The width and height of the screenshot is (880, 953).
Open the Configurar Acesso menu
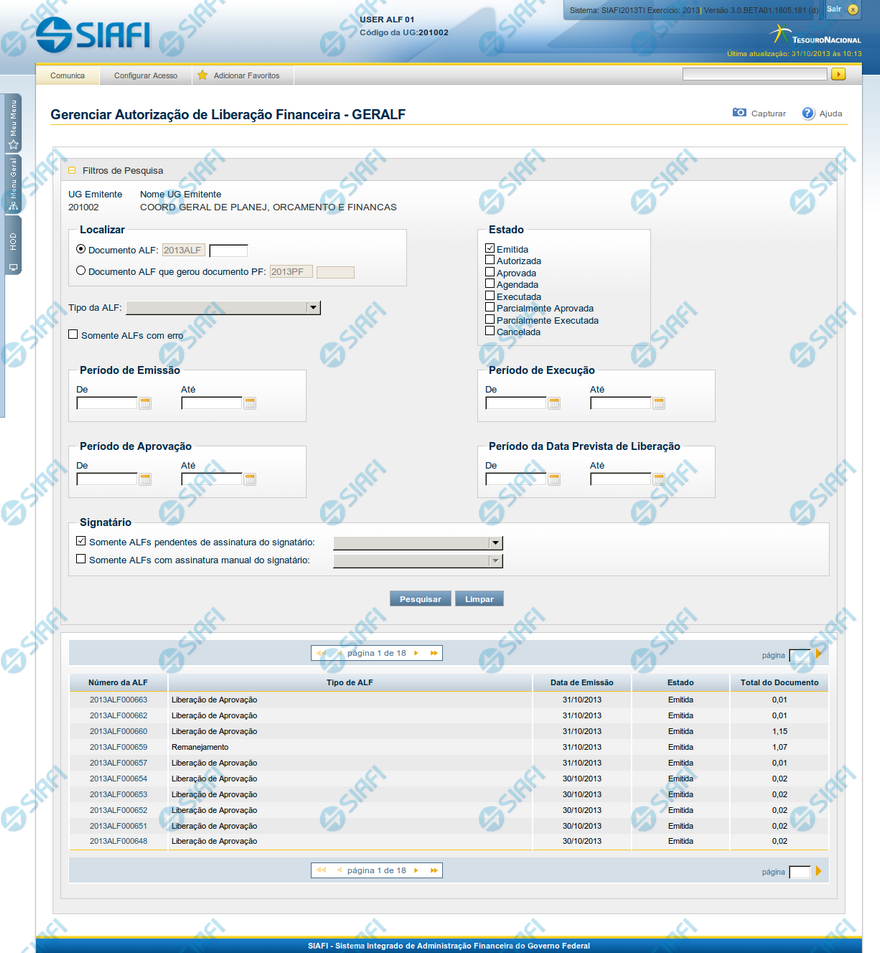[145, 75]
